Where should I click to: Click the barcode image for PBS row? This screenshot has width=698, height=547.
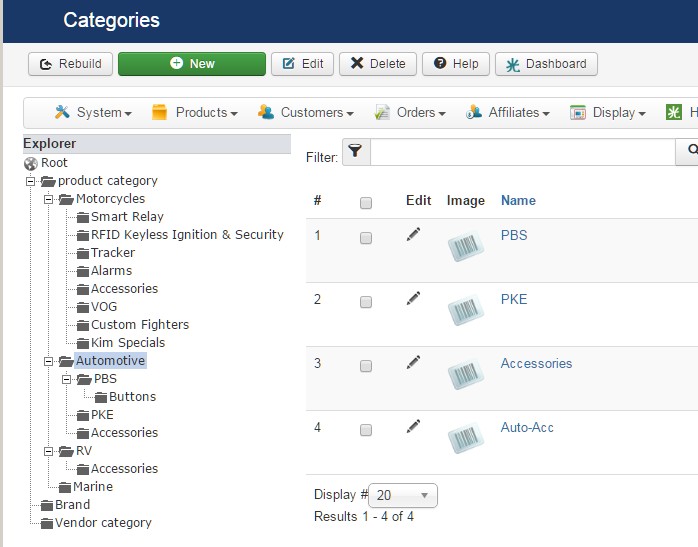465,246
